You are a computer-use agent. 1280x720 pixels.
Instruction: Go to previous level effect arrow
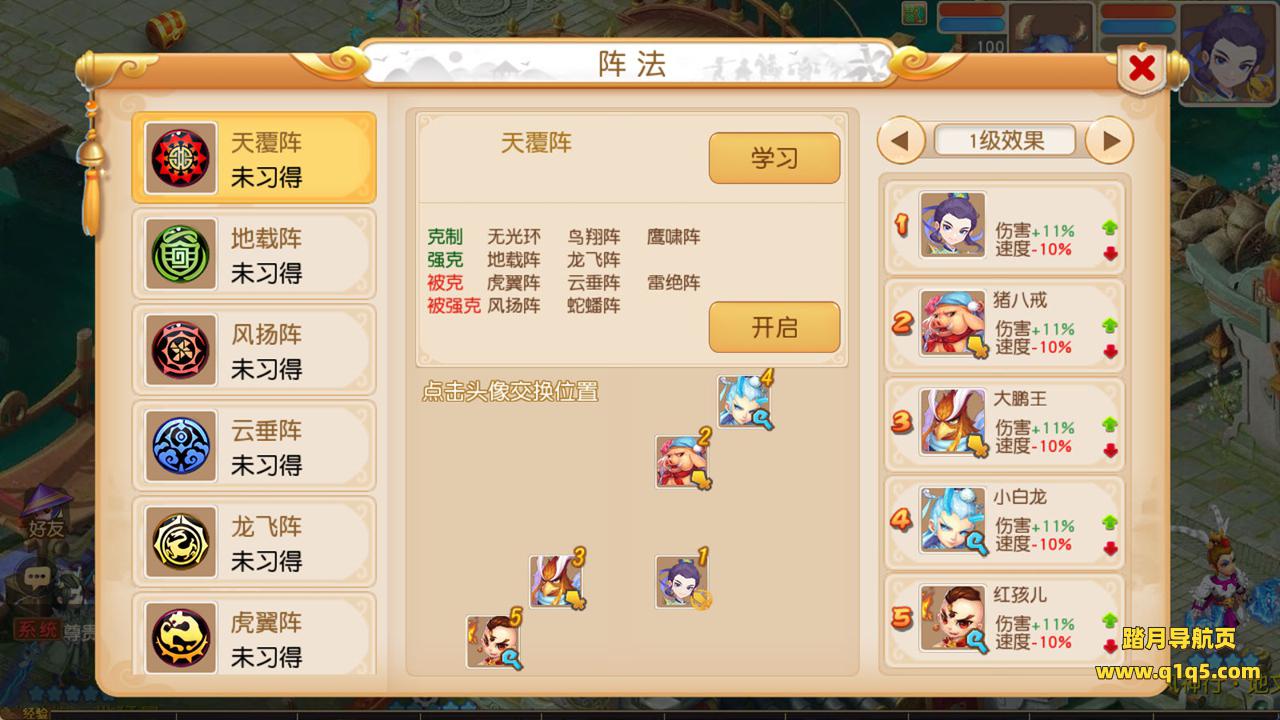pyautogui.click(x=901, y=141)
